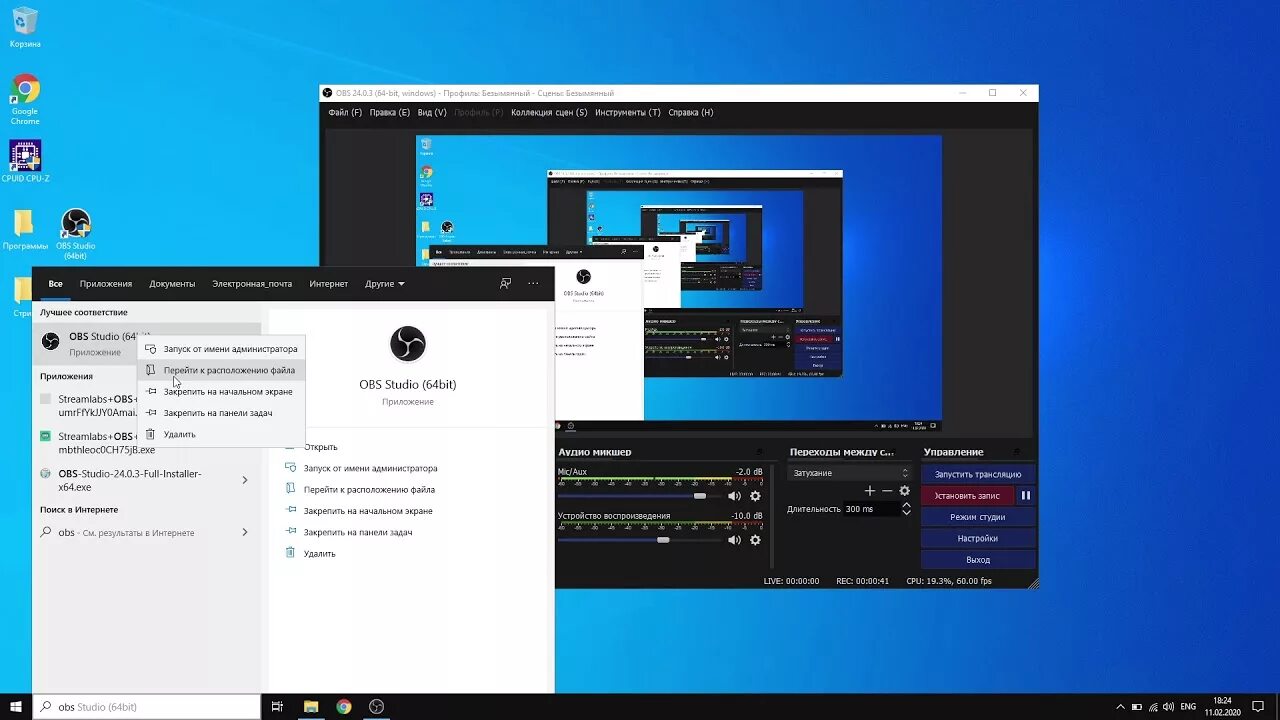Choose Запуск от имени администратора in context menu

[x=221, y=349]
